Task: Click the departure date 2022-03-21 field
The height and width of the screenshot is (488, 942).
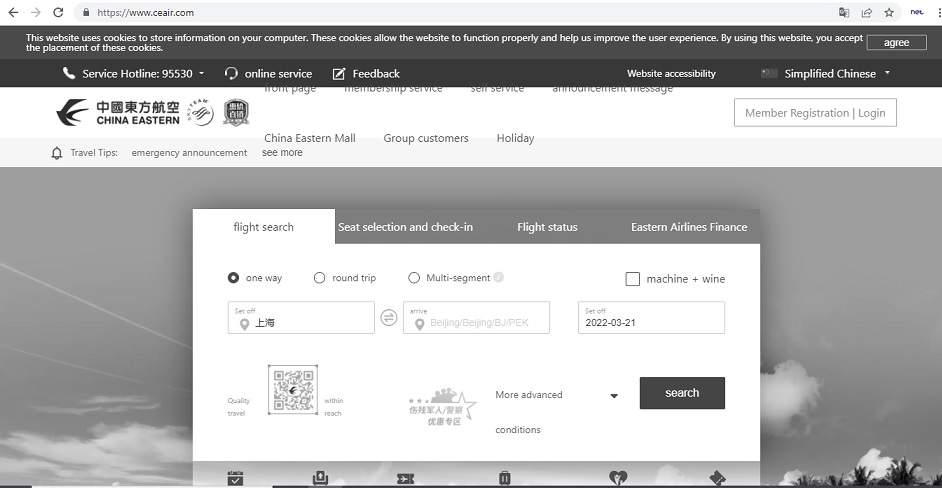Action: (651, 317)
